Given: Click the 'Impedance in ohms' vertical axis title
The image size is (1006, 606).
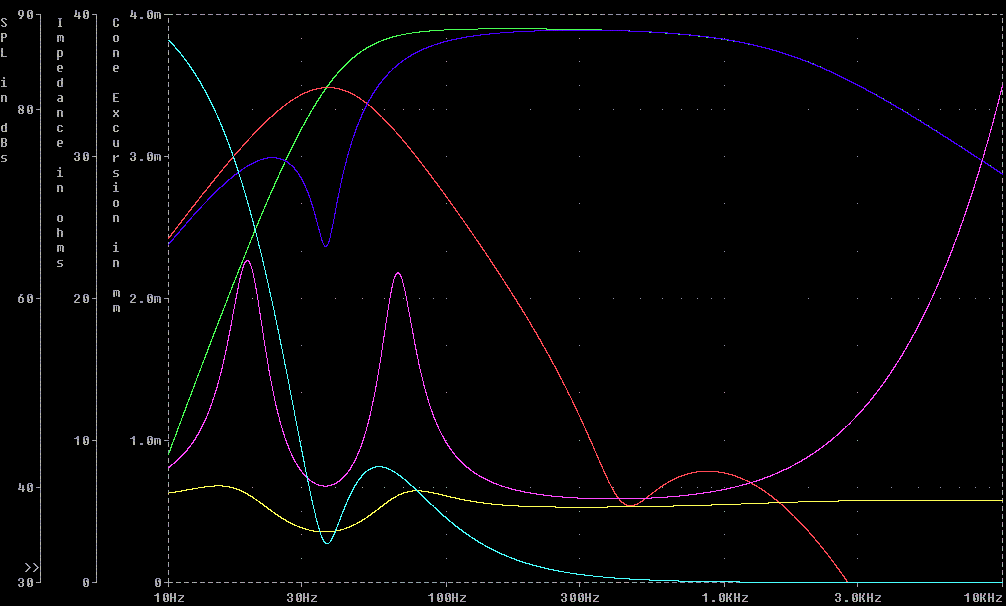Looking at the screenshot, I should point(60,142).
